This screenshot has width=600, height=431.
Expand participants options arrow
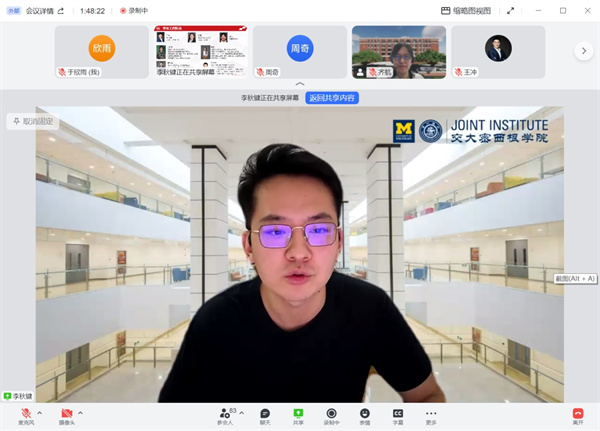[242, 412]
